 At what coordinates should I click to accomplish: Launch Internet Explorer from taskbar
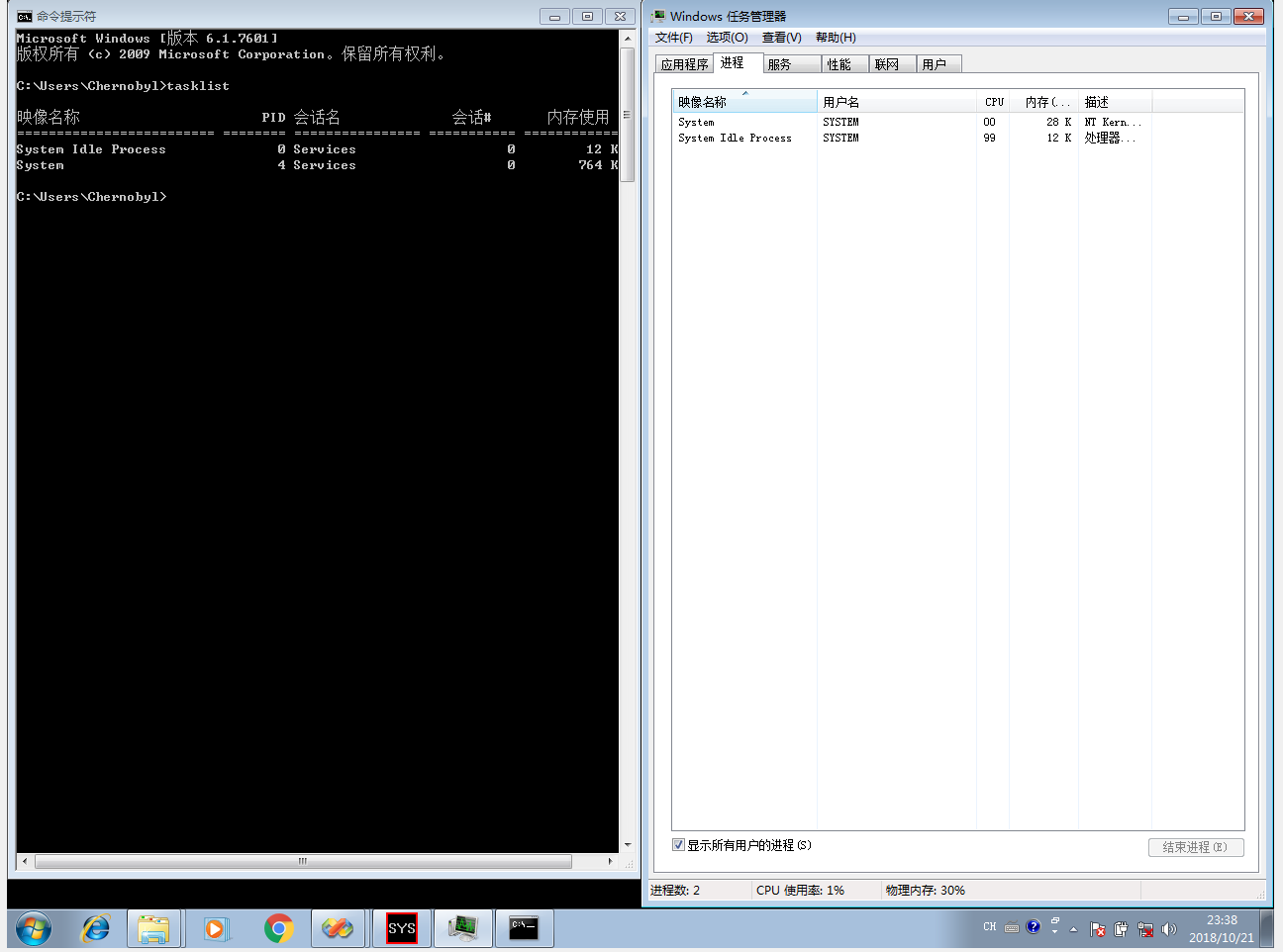(95, 928)
